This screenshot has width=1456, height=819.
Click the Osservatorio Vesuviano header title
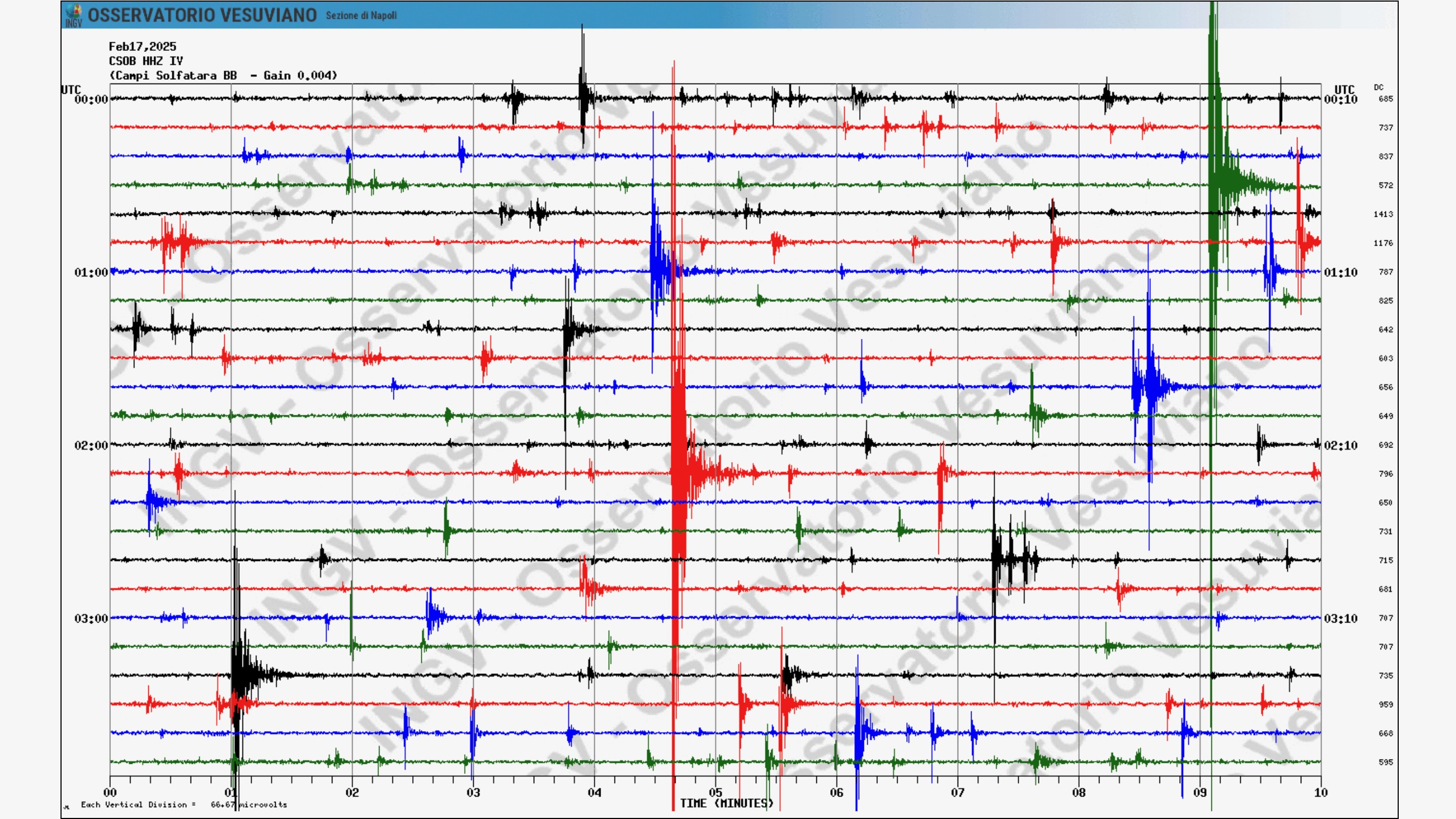[x=202, y=16]
